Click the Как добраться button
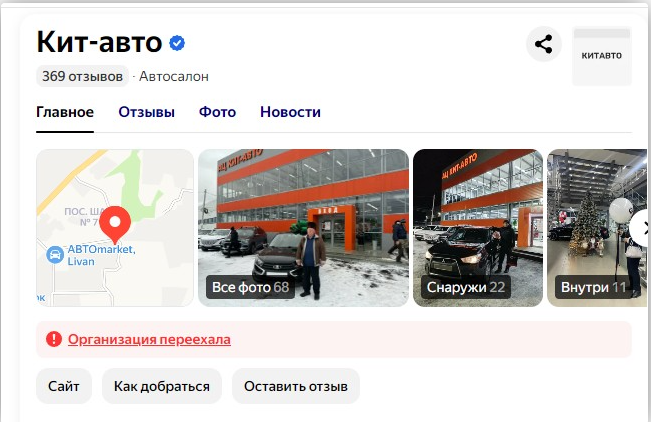The height and width of the screenshot is (422, 651). (162, 386)
